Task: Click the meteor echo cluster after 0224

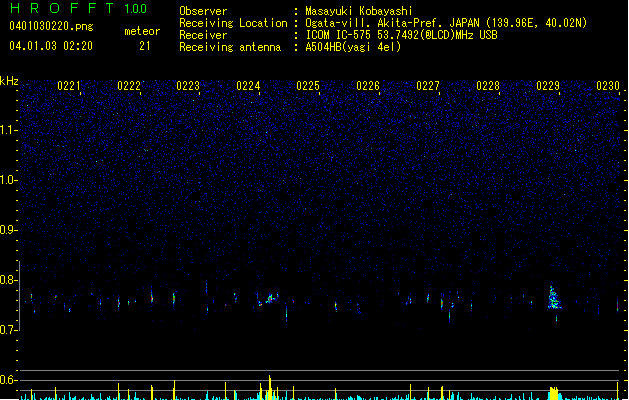Action: pyautogui.click(x=269, y=299)
